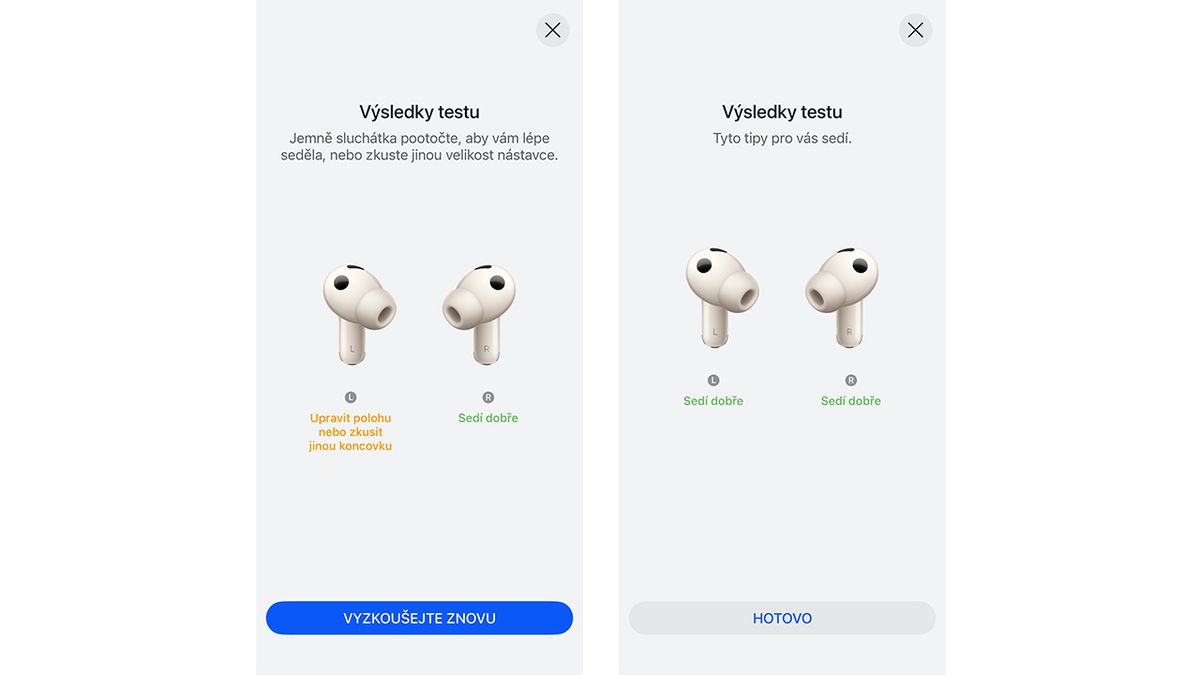Tap 'Sedí dobře' under the R badge in the HOTOVO screen

tap(851, 401)
